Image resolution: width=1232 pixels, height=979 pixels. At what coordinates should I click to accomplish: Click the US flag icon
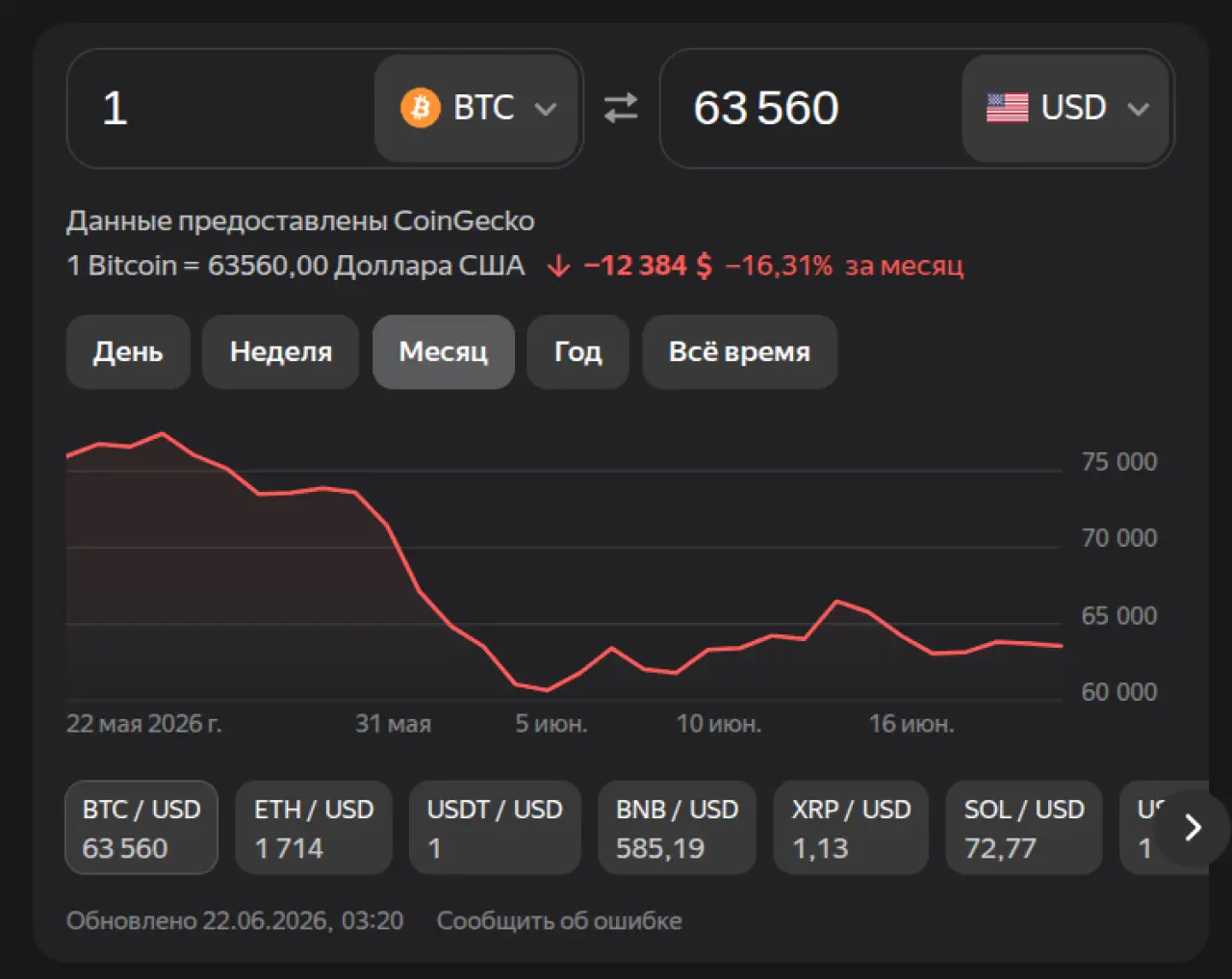(1007, 108)
